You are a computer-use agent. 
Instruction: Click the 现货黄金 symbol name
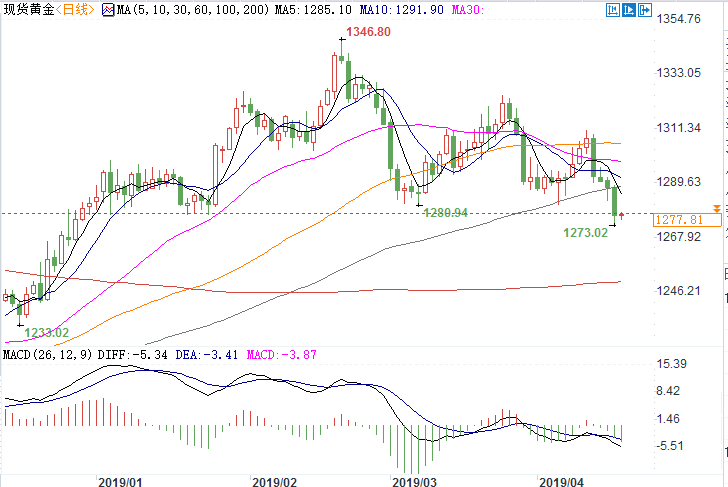coord(26,10)
